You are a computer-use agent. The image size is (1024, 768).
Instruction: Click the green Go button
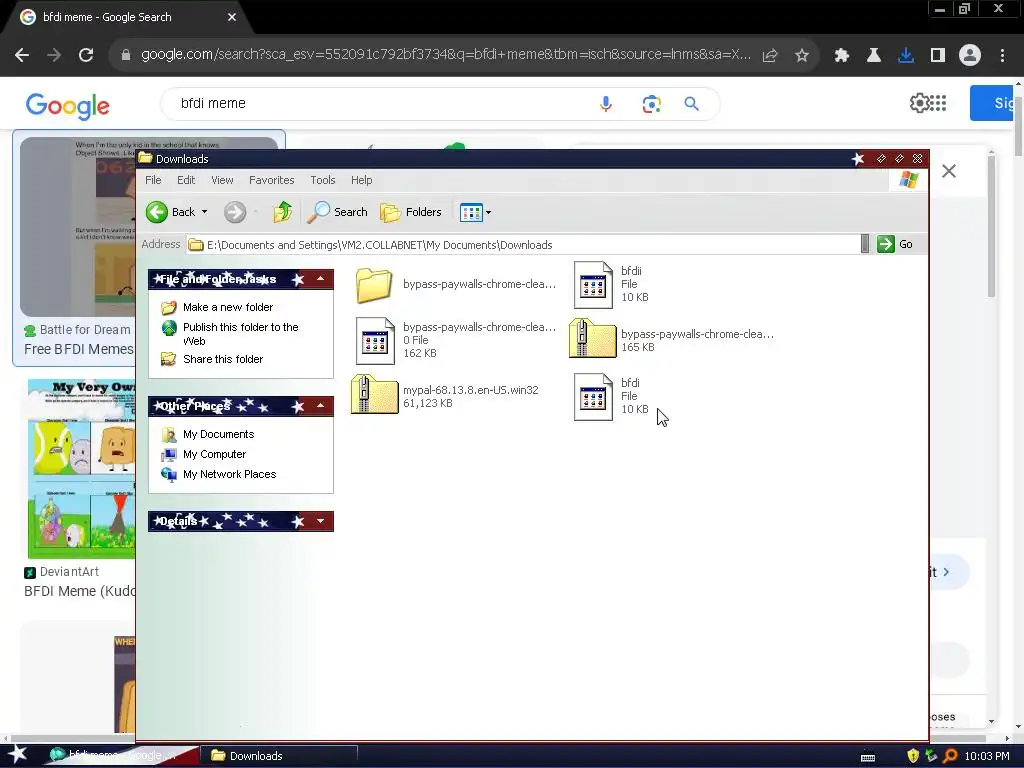coord(895,244)
